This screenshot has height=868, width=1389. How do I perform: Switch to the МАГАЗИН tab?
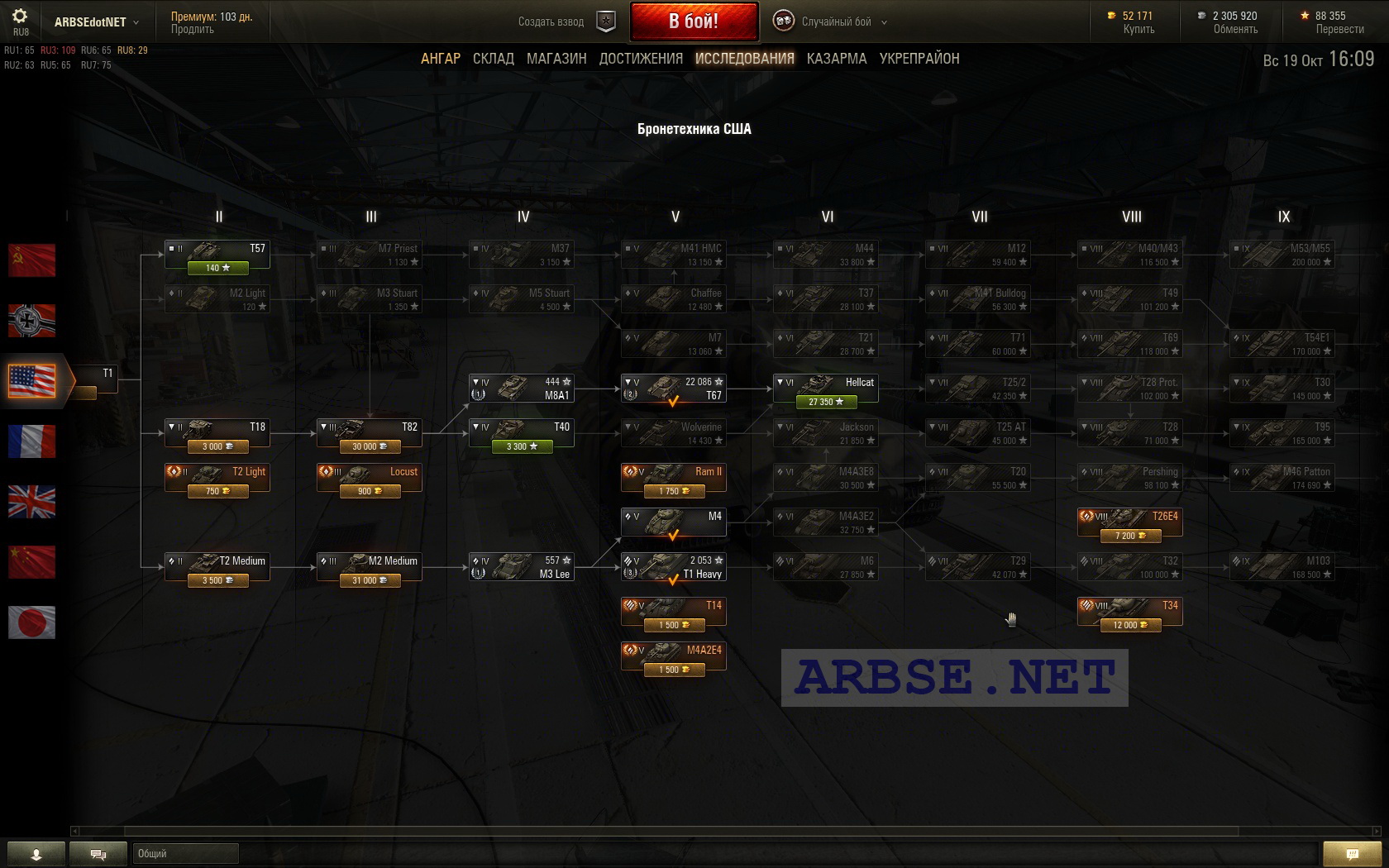pos(556,59)
